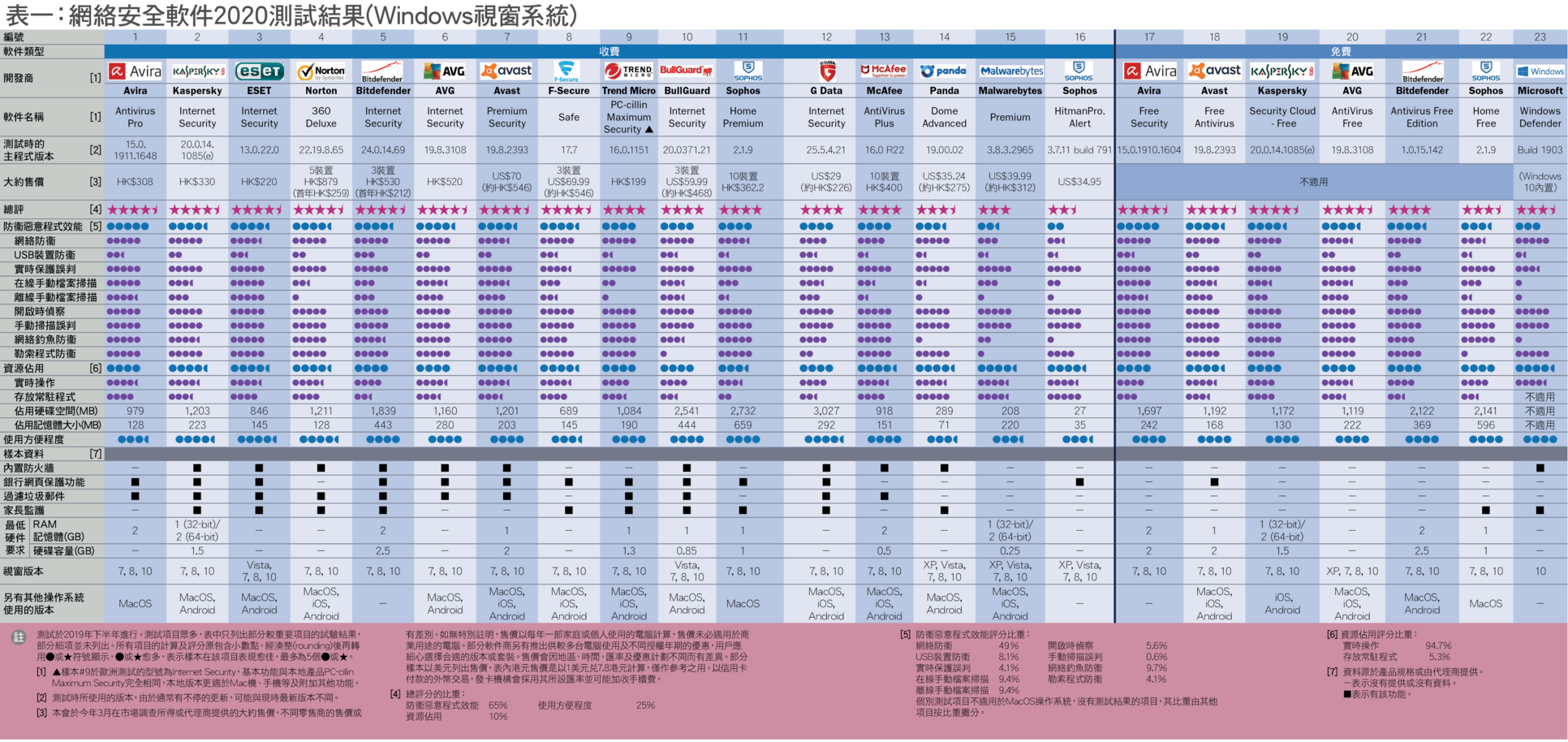Click memory usage value '596'

(x=1486, y=425)
